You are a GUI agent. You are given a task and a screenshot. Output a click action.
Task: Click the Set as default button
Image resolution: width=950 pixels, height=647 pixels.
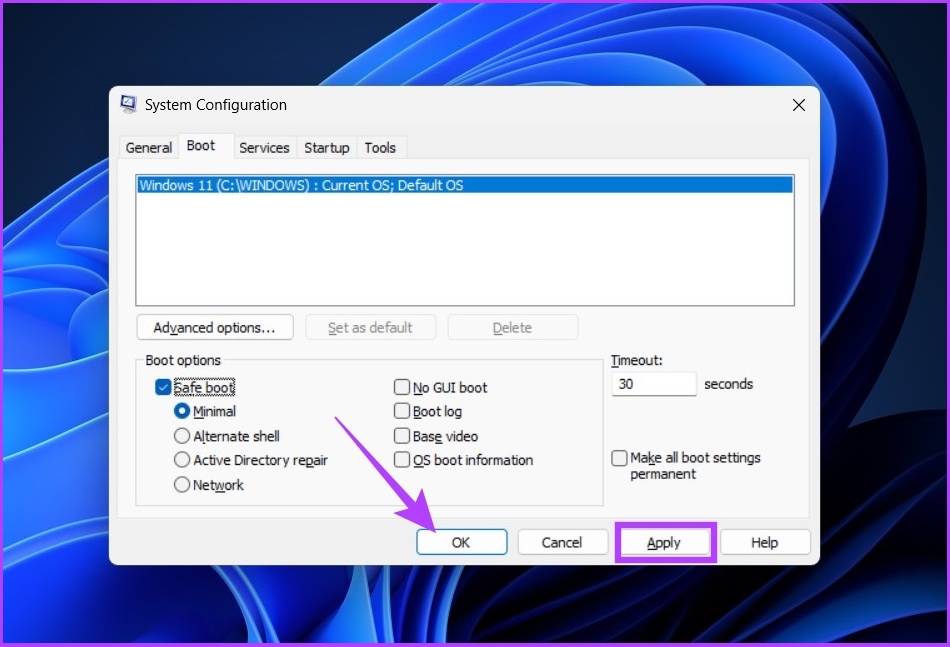click(370, 328)
